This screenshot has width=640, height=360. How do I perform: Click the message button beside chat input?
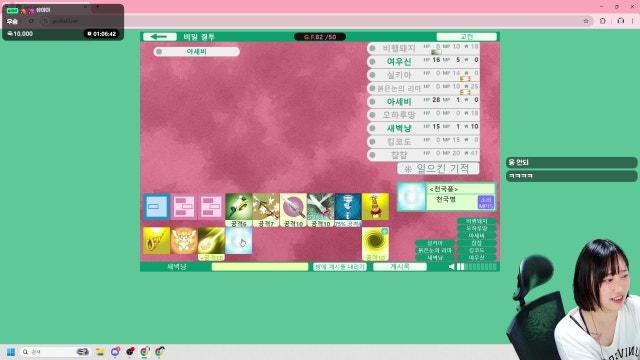pos(340,267)
